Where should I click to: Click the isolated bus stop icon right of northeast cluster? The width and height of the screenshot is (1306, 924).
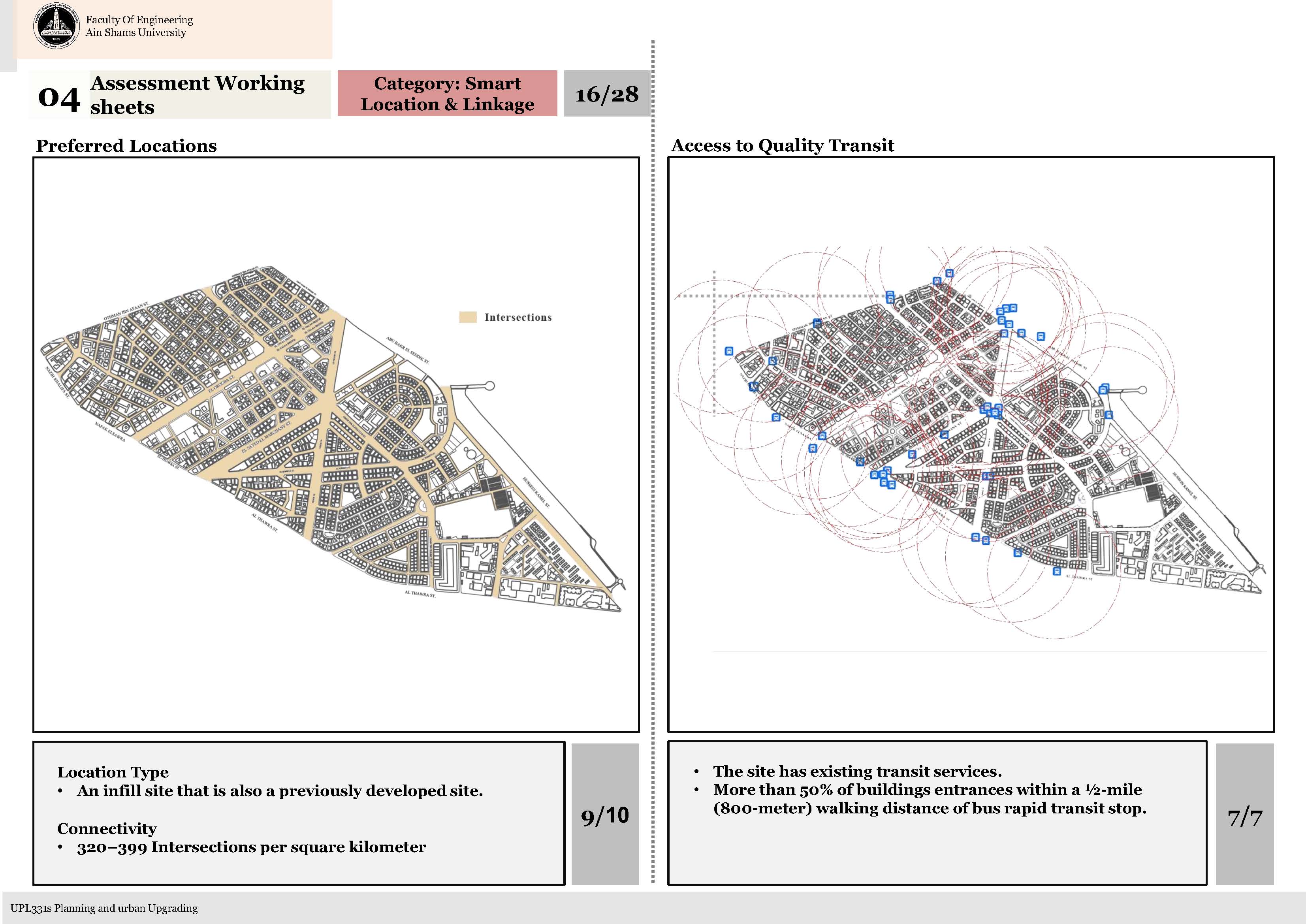[x=1041, y=336]
